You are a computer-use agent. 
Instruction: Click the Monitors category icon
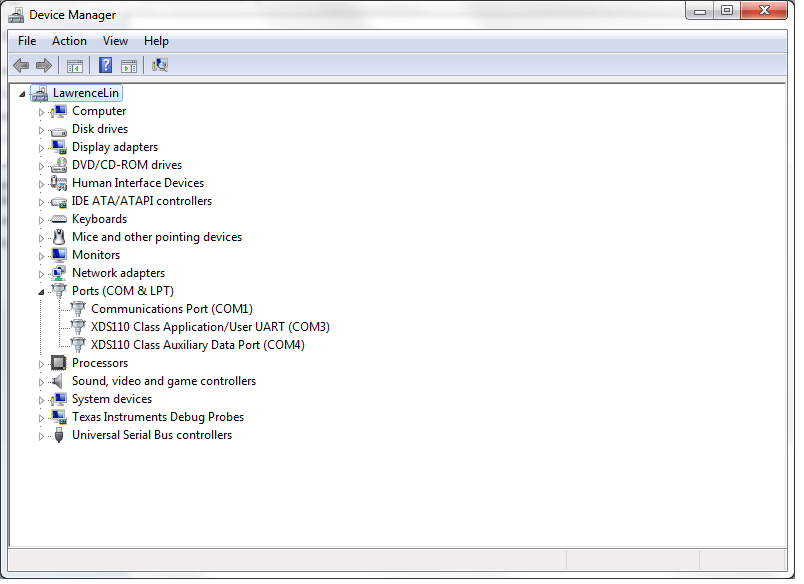[59, 255]
